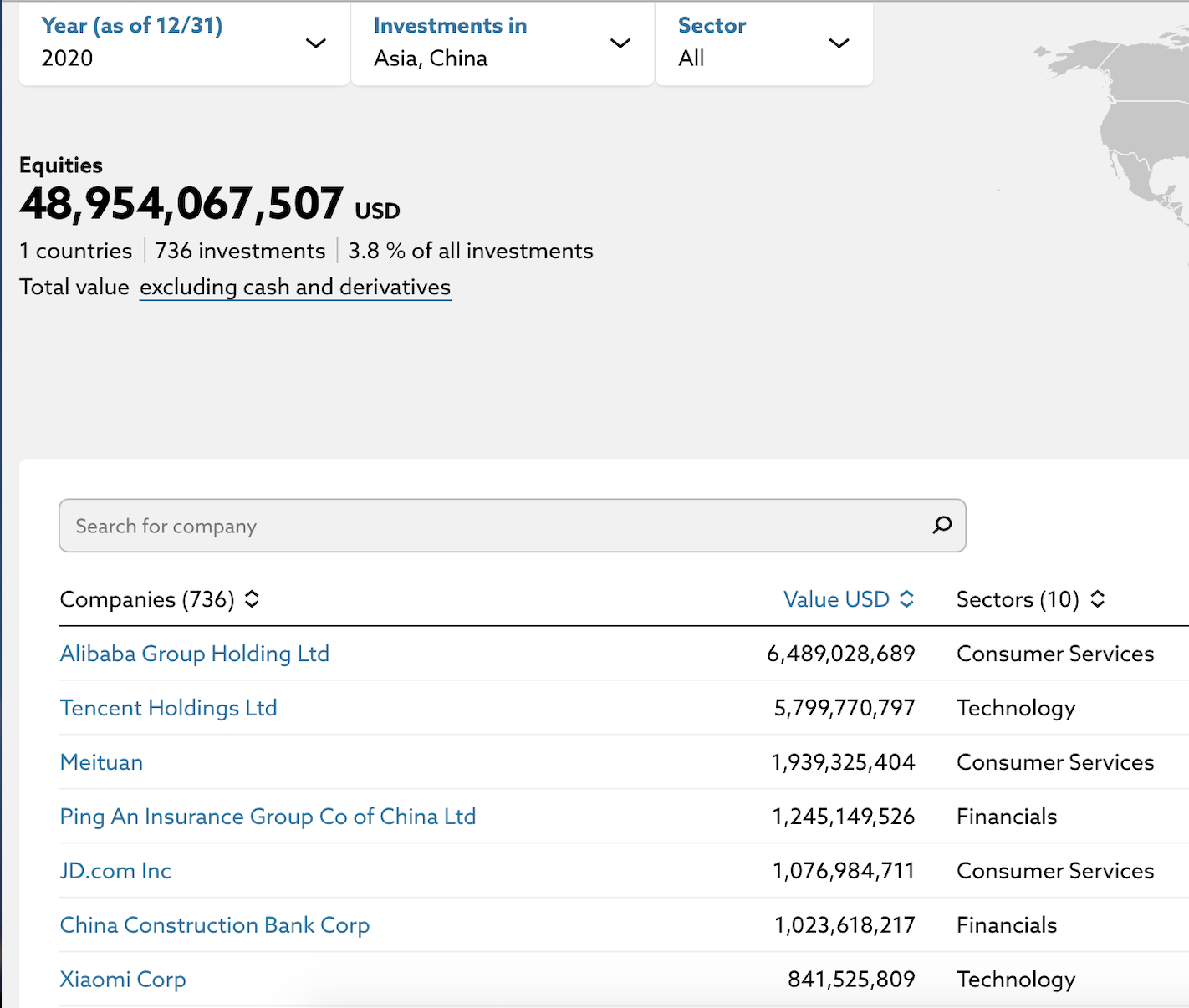Click the Value USD sort arrows
The image size is (1189, 1008).
[907, 599]
